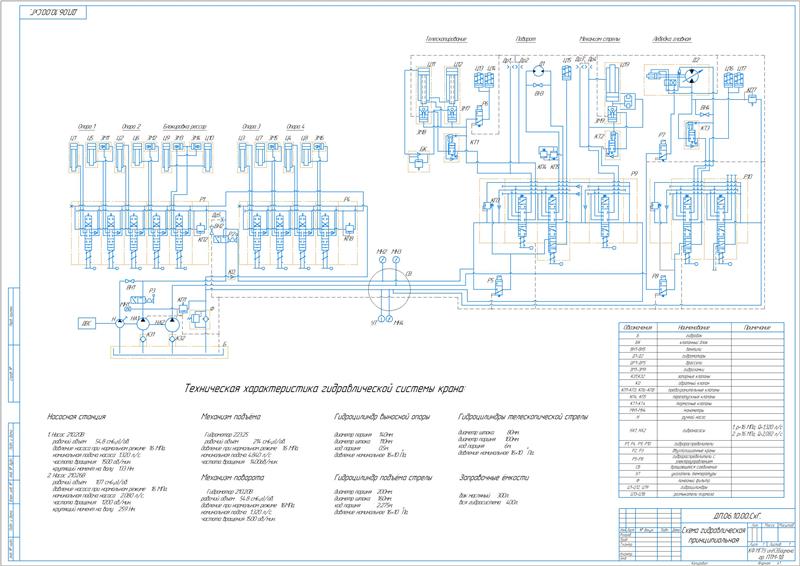Click the ВН4 shutoff valve symbol
This screenshot has width=800, height=566.
tap(705, 114)
